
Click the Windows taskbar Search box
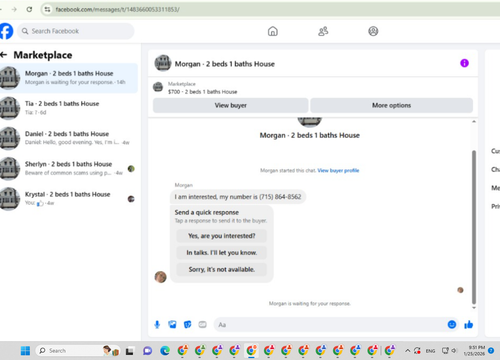point(77,351)
